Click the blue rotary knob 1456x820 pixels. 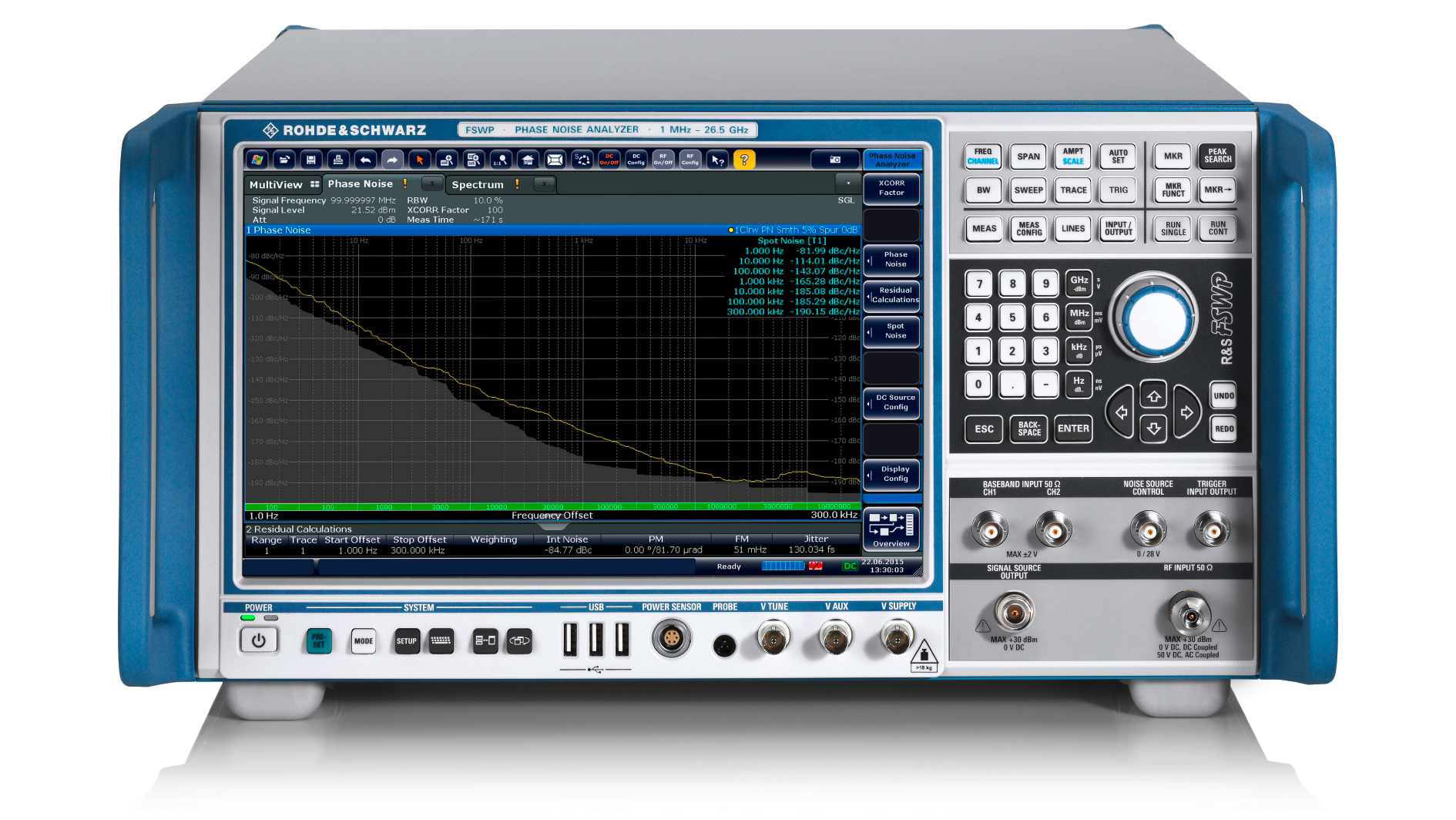1153,316
